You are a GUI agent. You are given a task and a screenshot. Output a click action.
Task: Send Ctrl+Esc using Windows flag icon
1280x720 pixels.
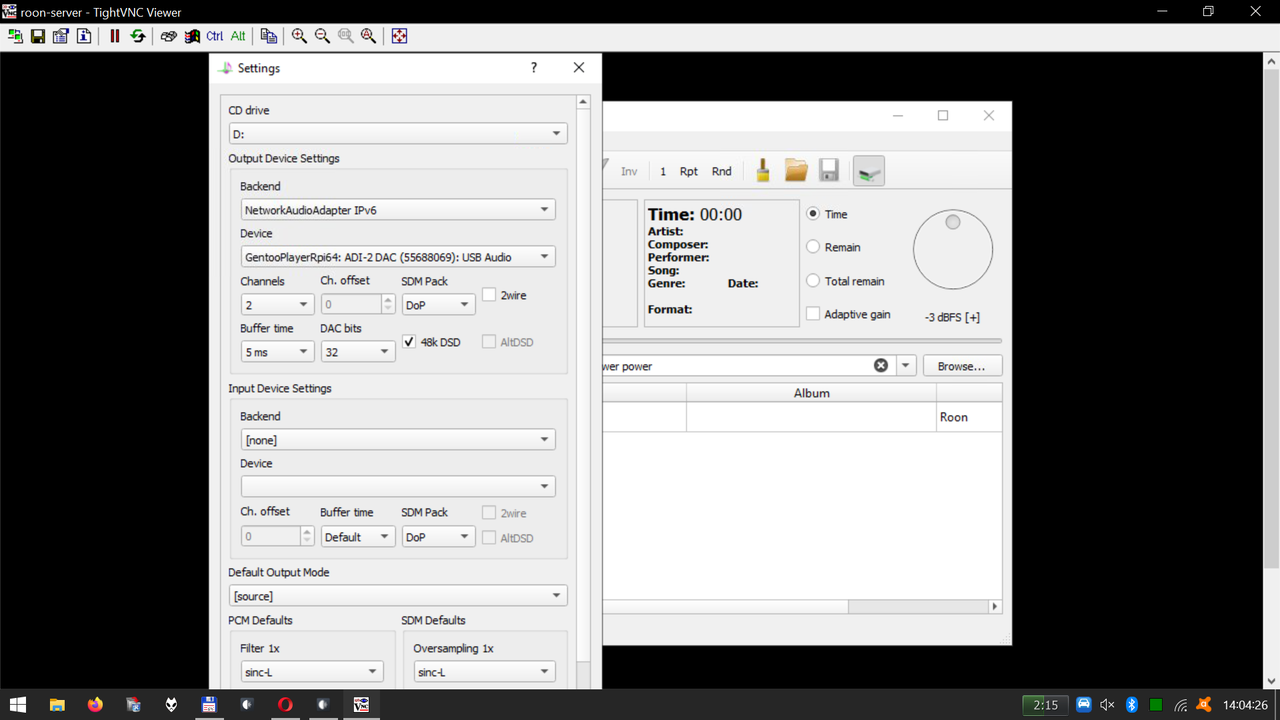point(192,36)
